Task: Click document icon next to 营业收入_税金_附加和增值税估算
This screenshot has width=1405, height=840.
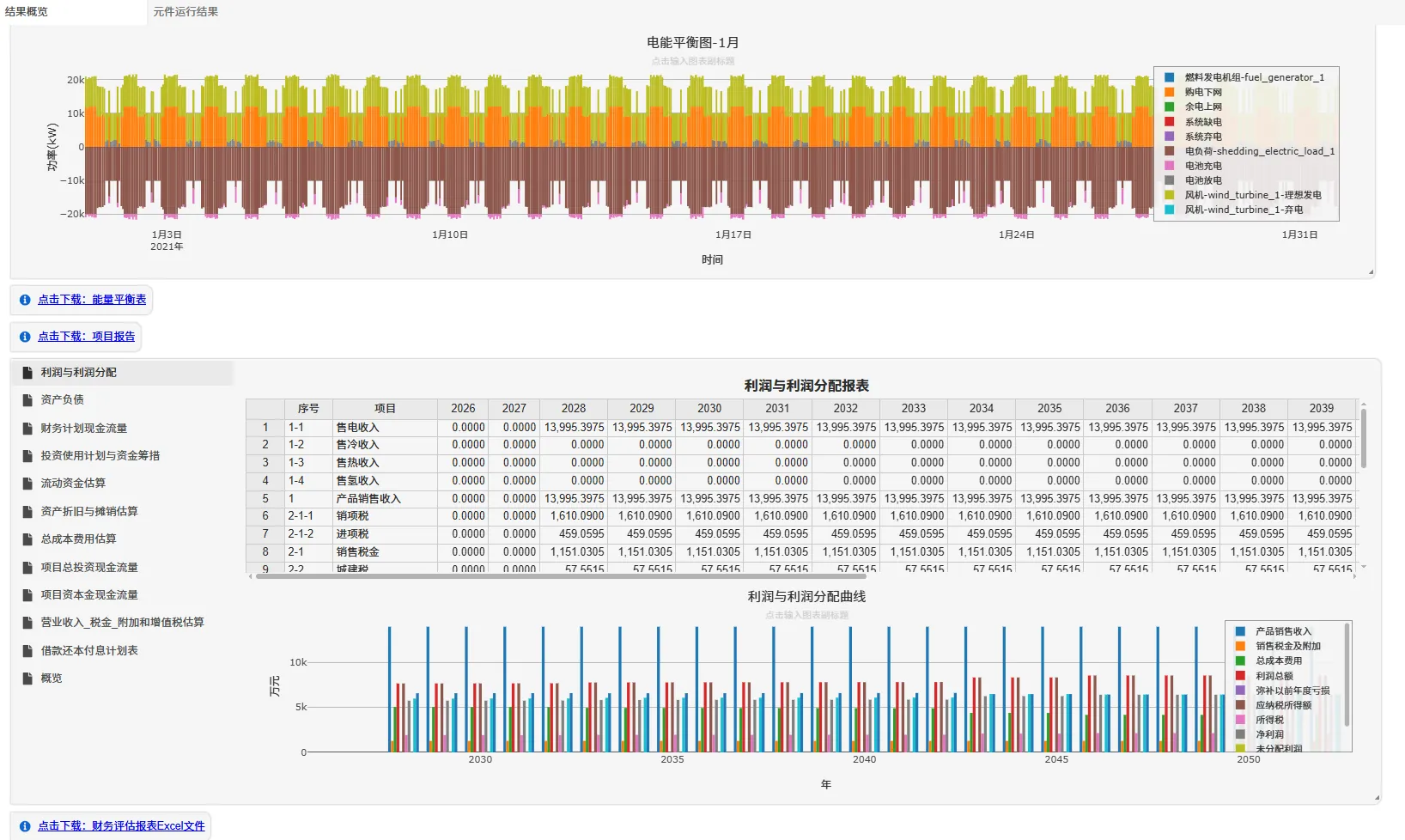Action: 27,623
